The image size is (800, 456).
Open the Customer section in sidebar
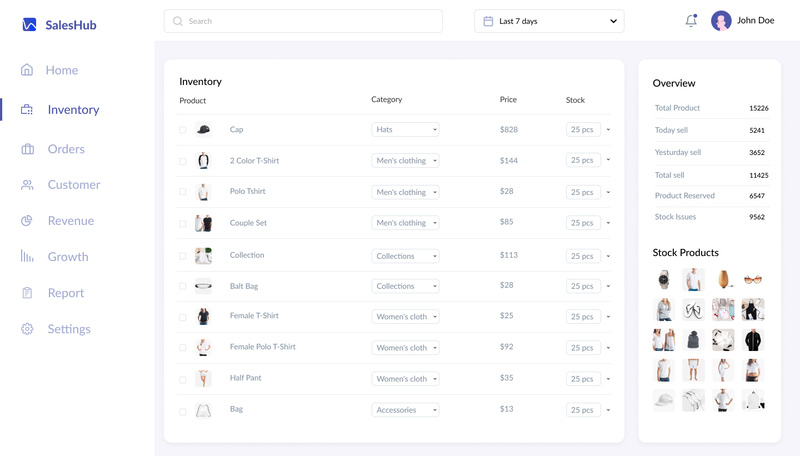point(74,185)
